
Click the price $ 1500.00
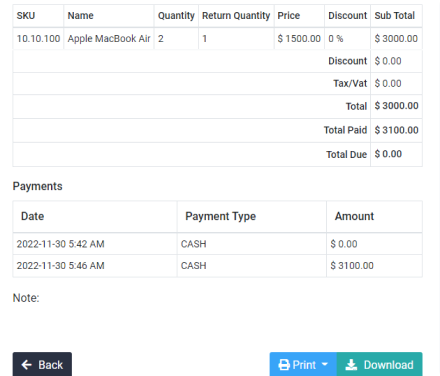click(299, 39)
